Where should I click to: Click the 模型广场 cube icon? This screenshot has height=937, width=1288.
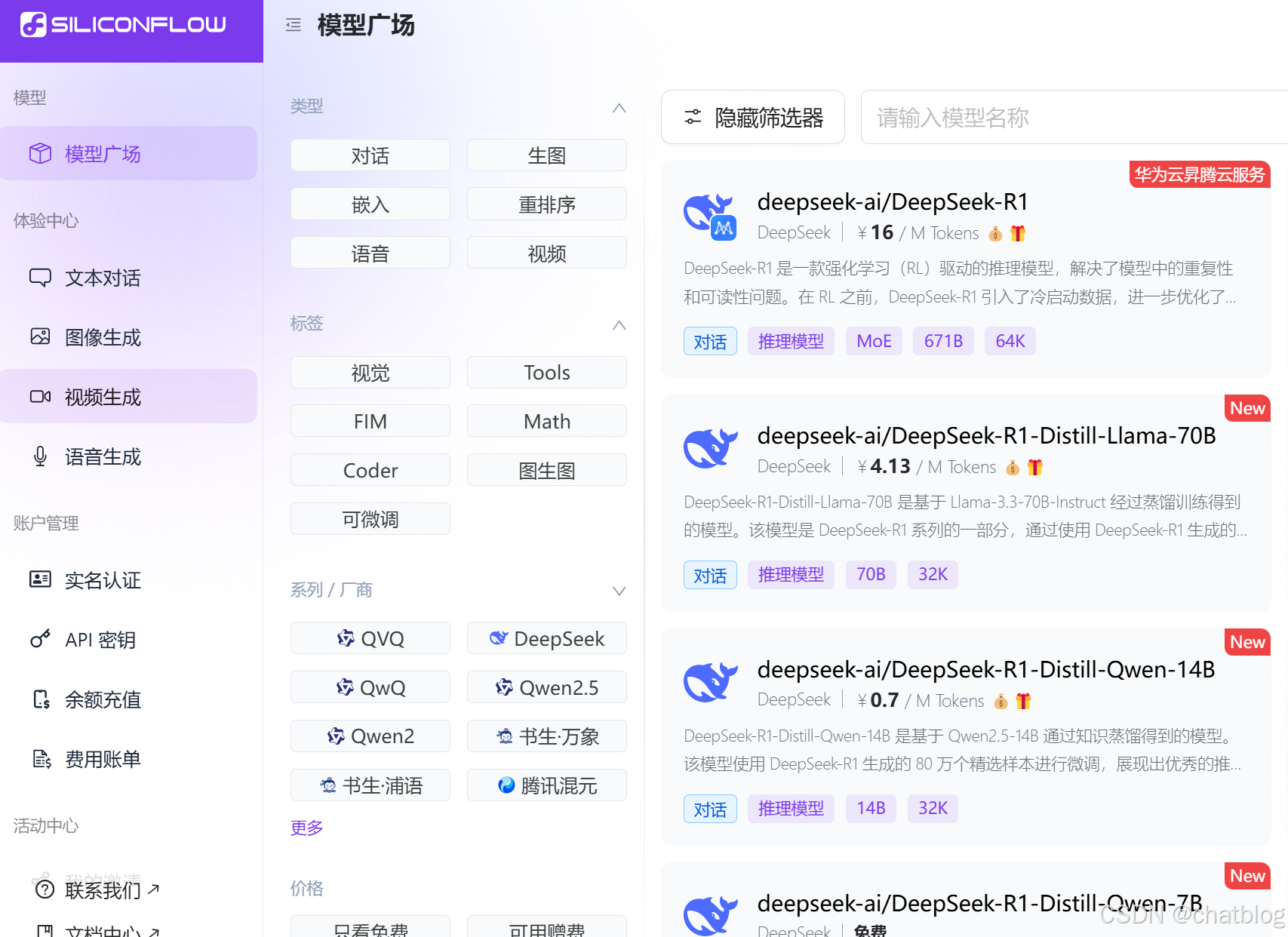[40, 153]
